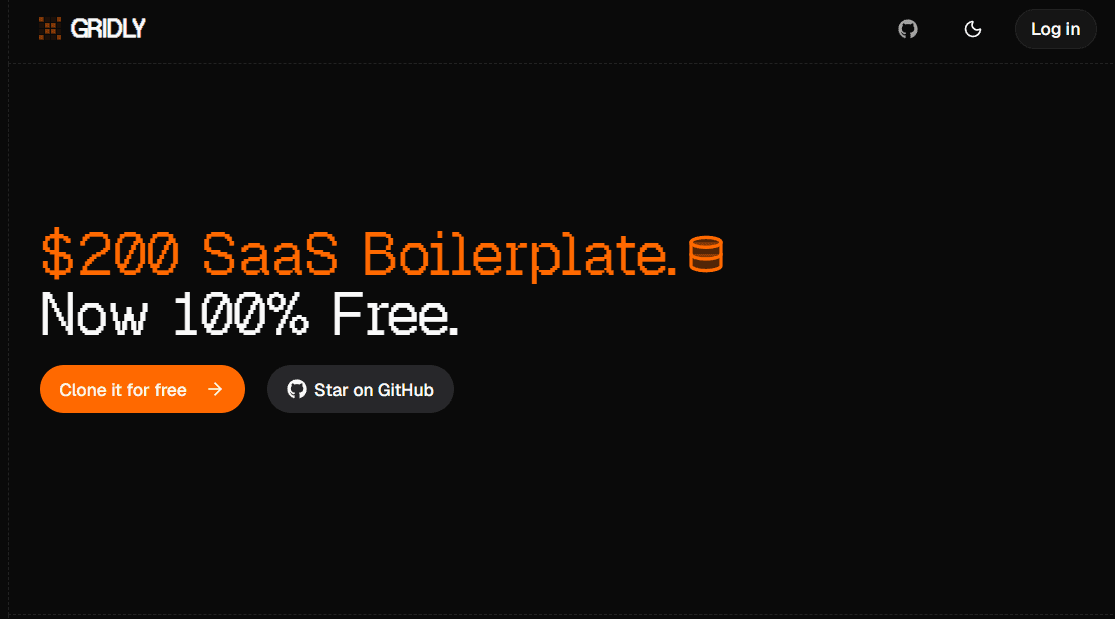The width and height of the screenshot is (1115, 619).
Task: Click the word "Free." in subheadline
Action: coord(395,314)
